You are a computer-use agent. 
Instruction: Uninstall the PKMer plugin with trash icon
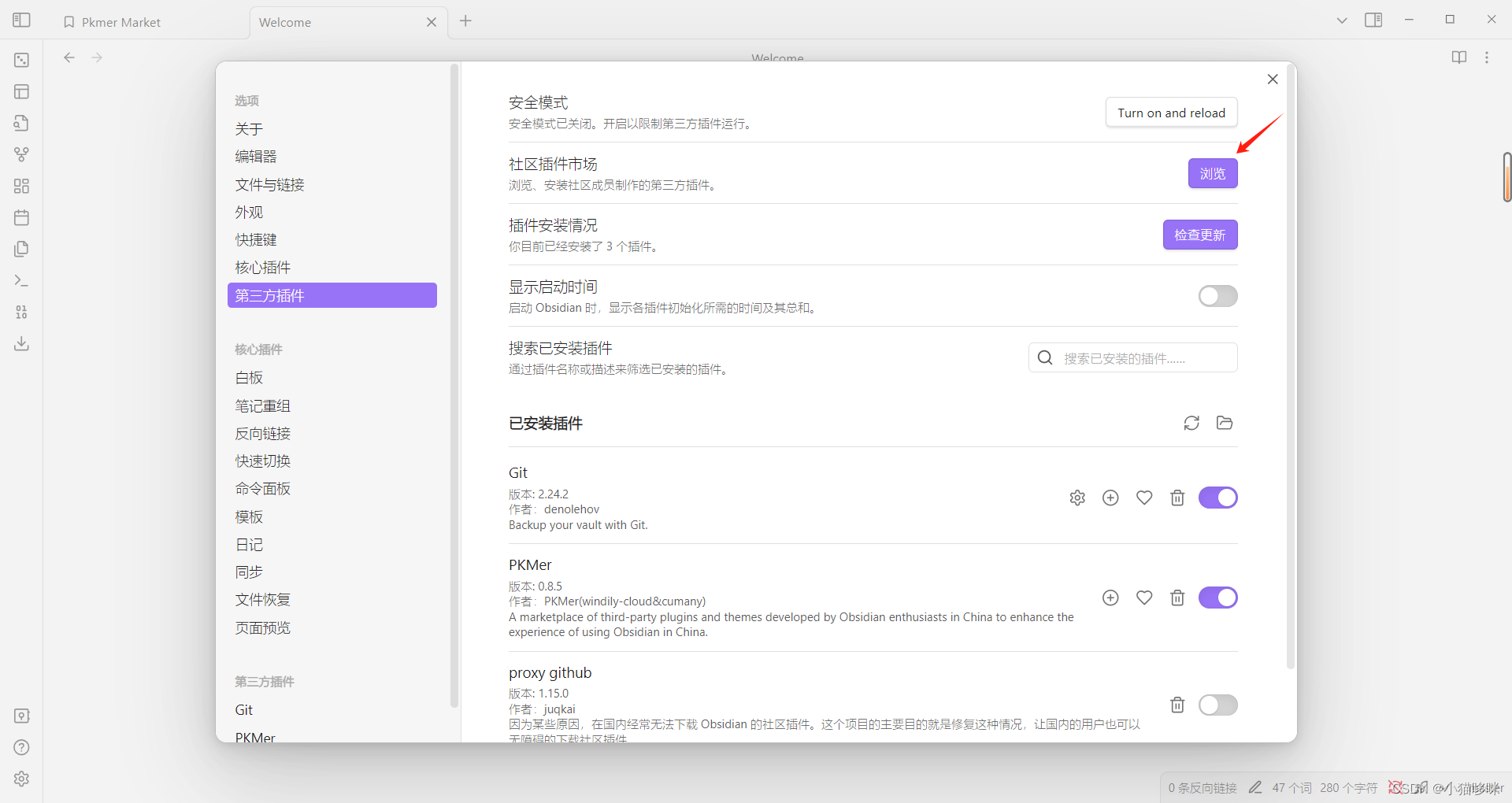[1177, 598]
